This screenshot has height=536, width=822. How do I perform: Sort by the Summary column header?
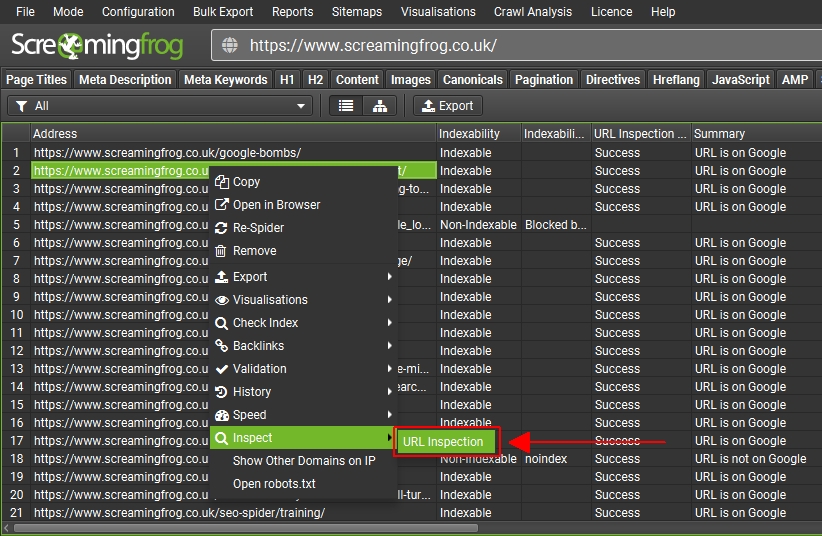point(756,134)
